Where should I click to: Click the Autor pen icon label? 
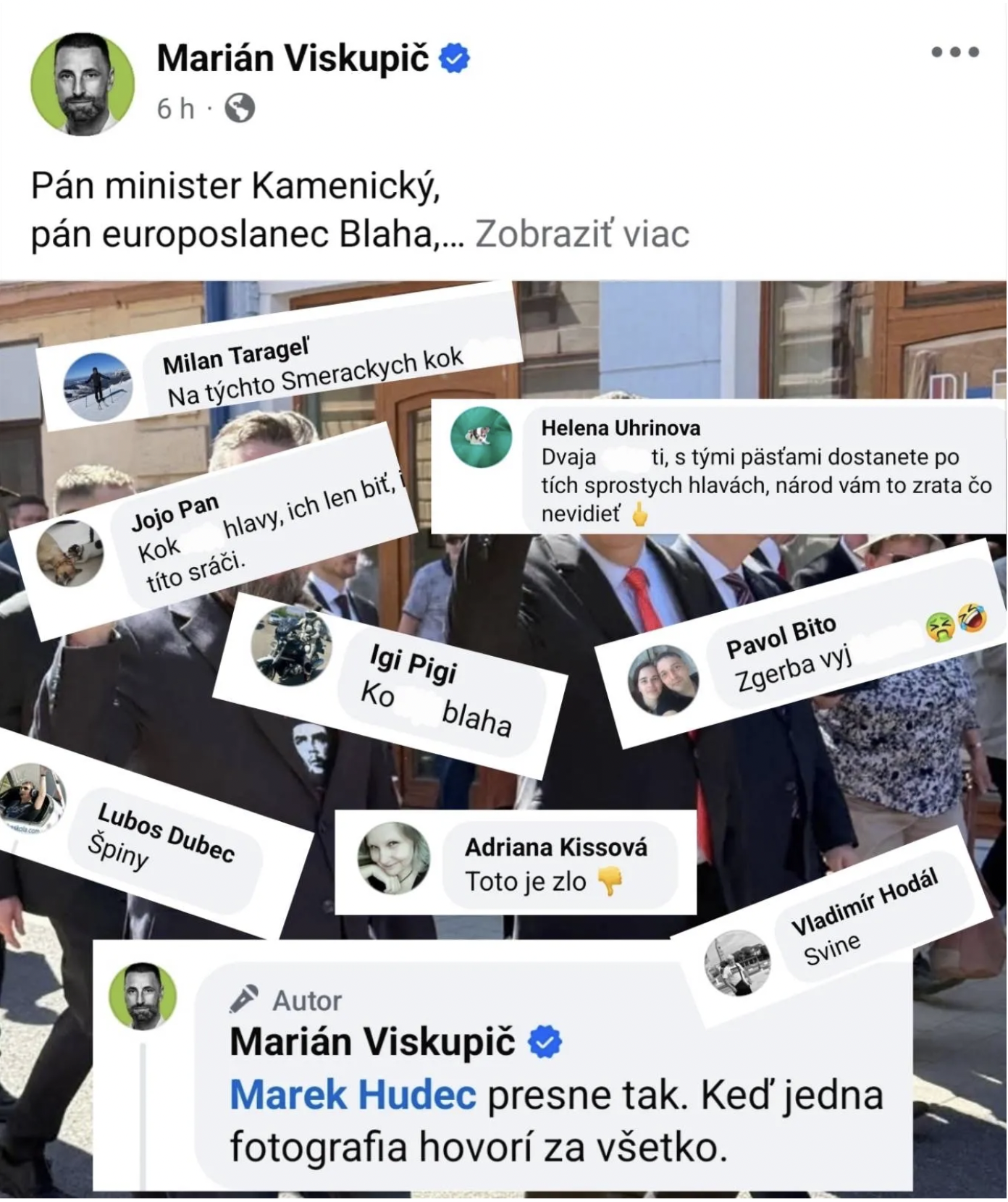[x=285, y=1001]
